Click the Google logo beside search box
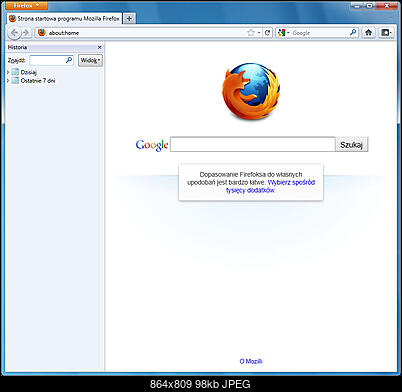 pos(152,145)
